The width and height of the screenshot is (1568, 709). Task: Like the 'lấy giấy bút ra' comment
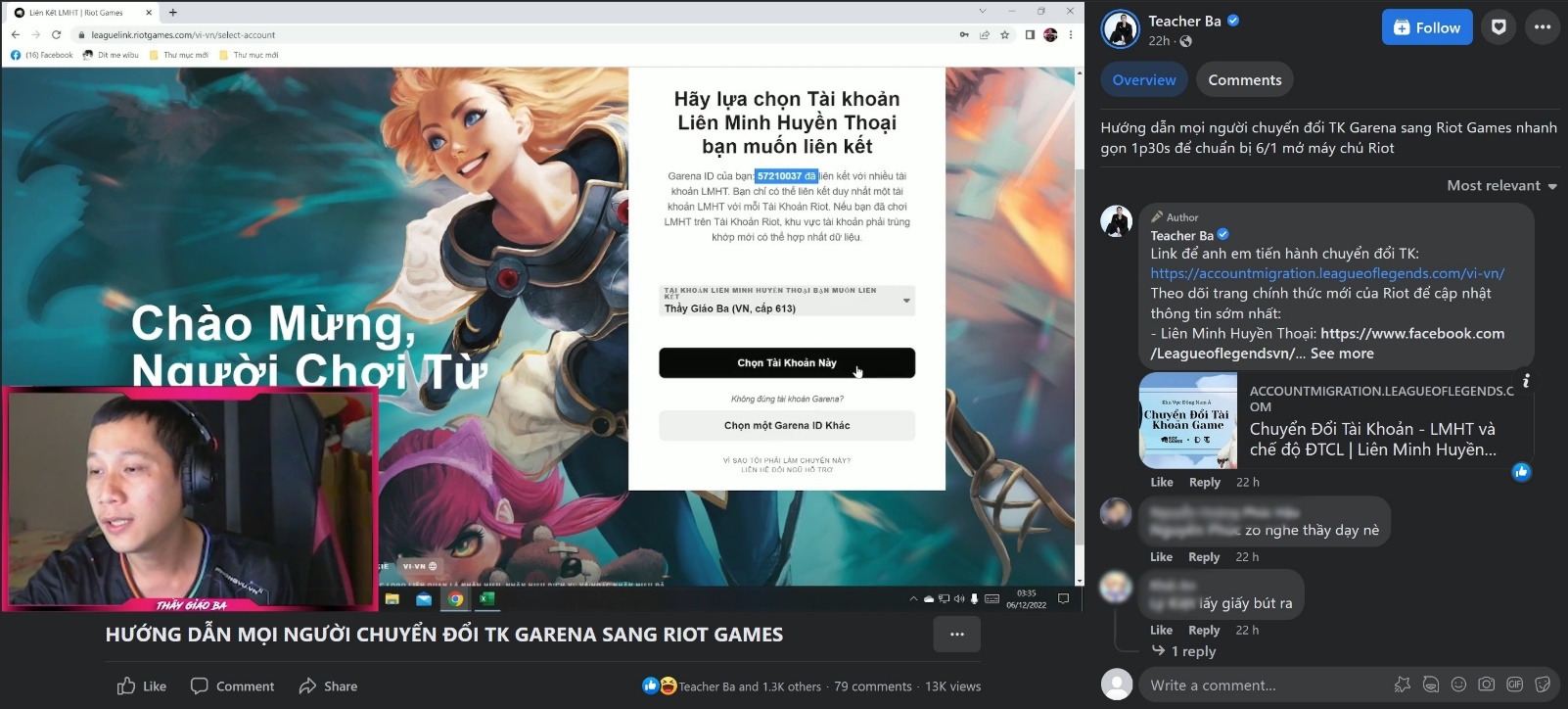click(x=1162, y=630)
